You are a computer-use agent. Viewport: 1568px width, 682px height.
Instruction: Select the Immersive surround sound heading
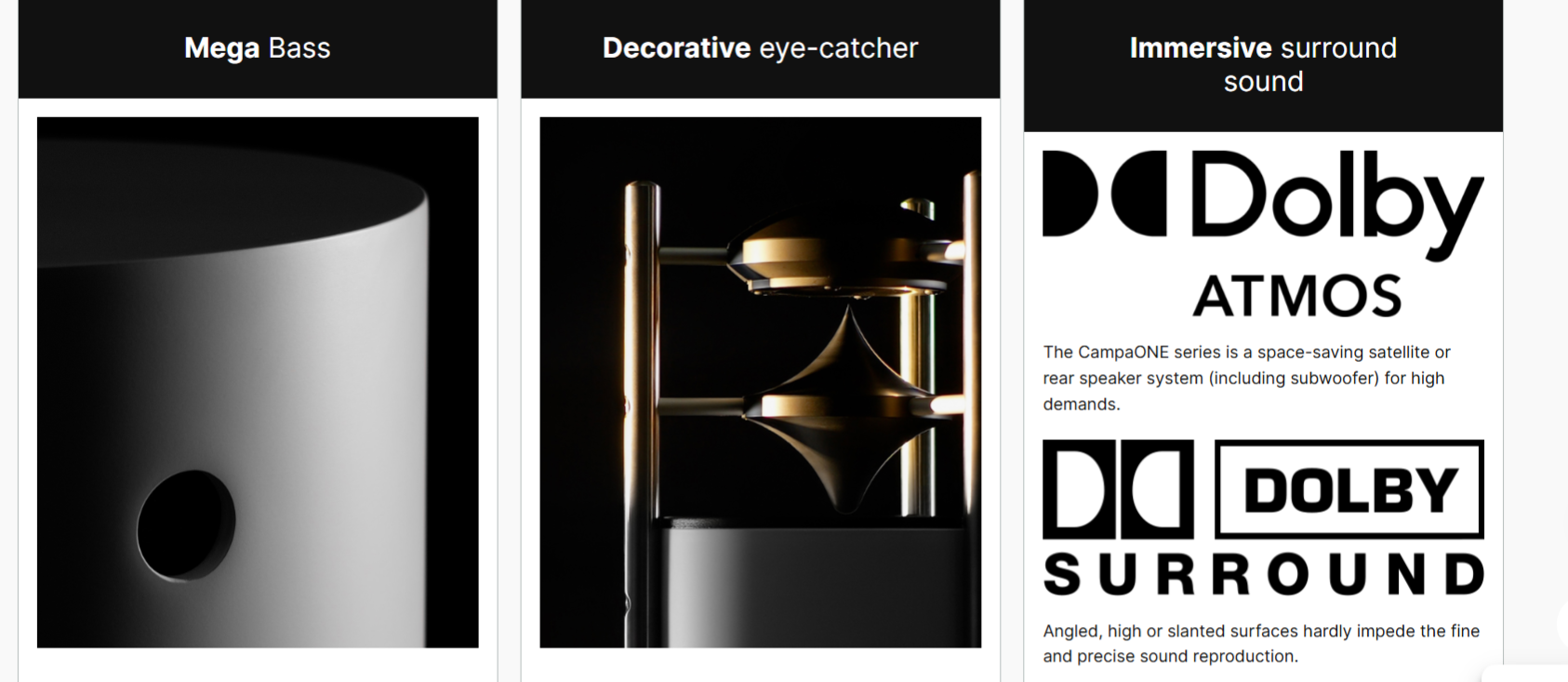[1263, 64]
